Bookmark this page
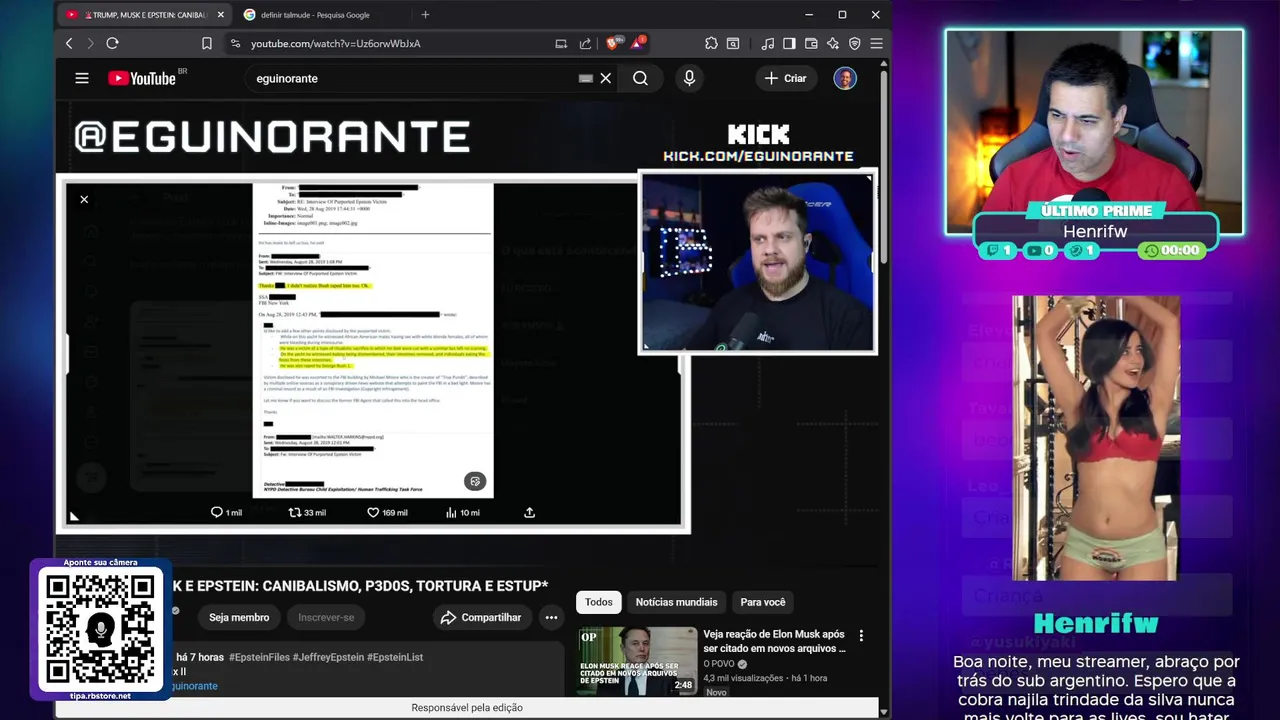Image resolution: width=1280 pixels, height=720 pixels. [x=207, y=43]
